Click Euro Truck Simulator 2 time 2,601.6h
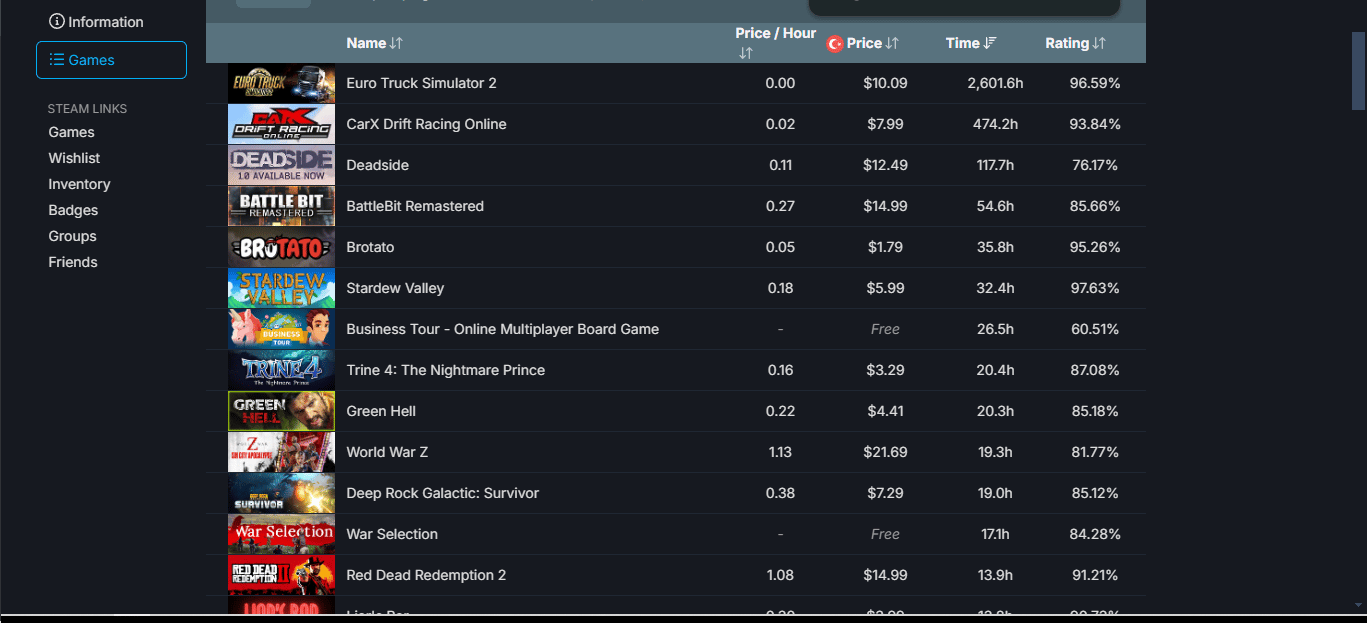 [995, 83]
